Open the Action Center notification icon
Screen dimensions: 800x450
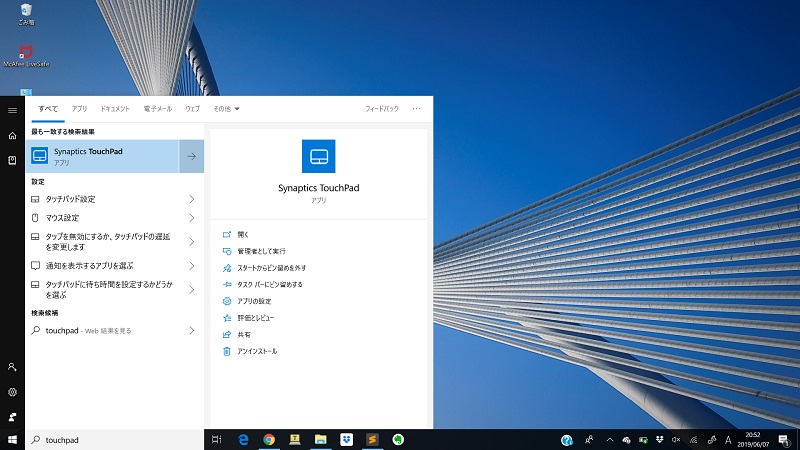click(x=784, y=440)
